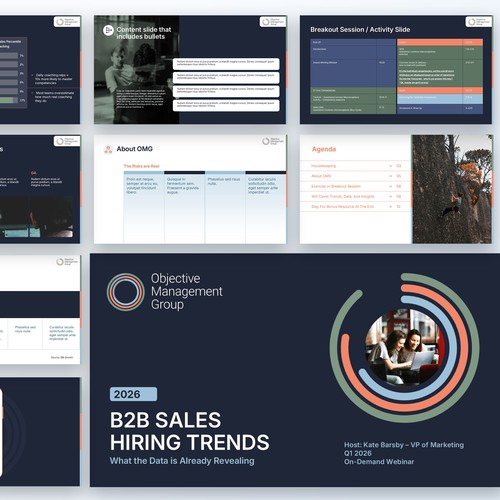Click the arrow in the Housekeeping agenda row
Viewport: 500px width, 500px height.
pos(390,166)
